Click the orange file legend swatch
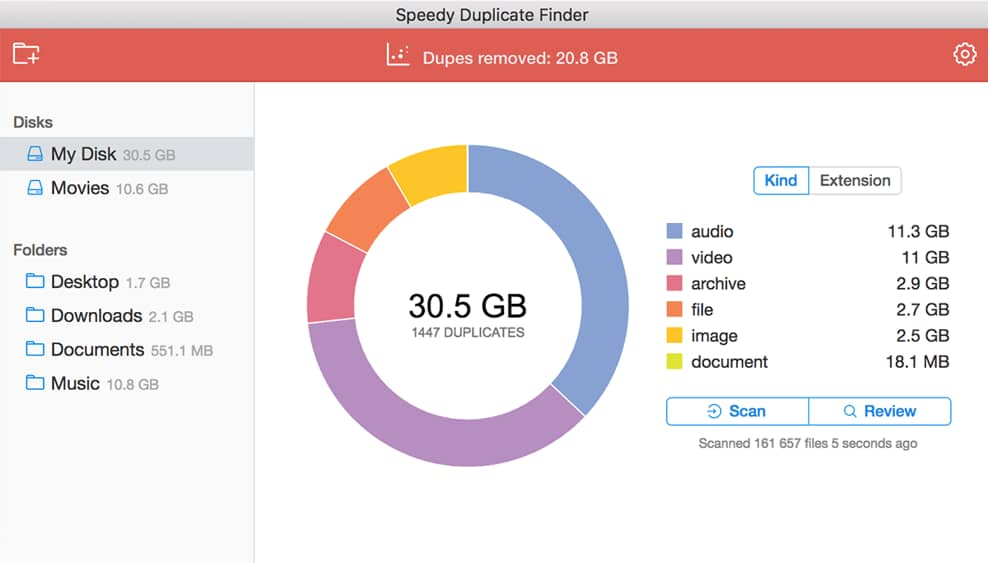 [x=674, y=309]
